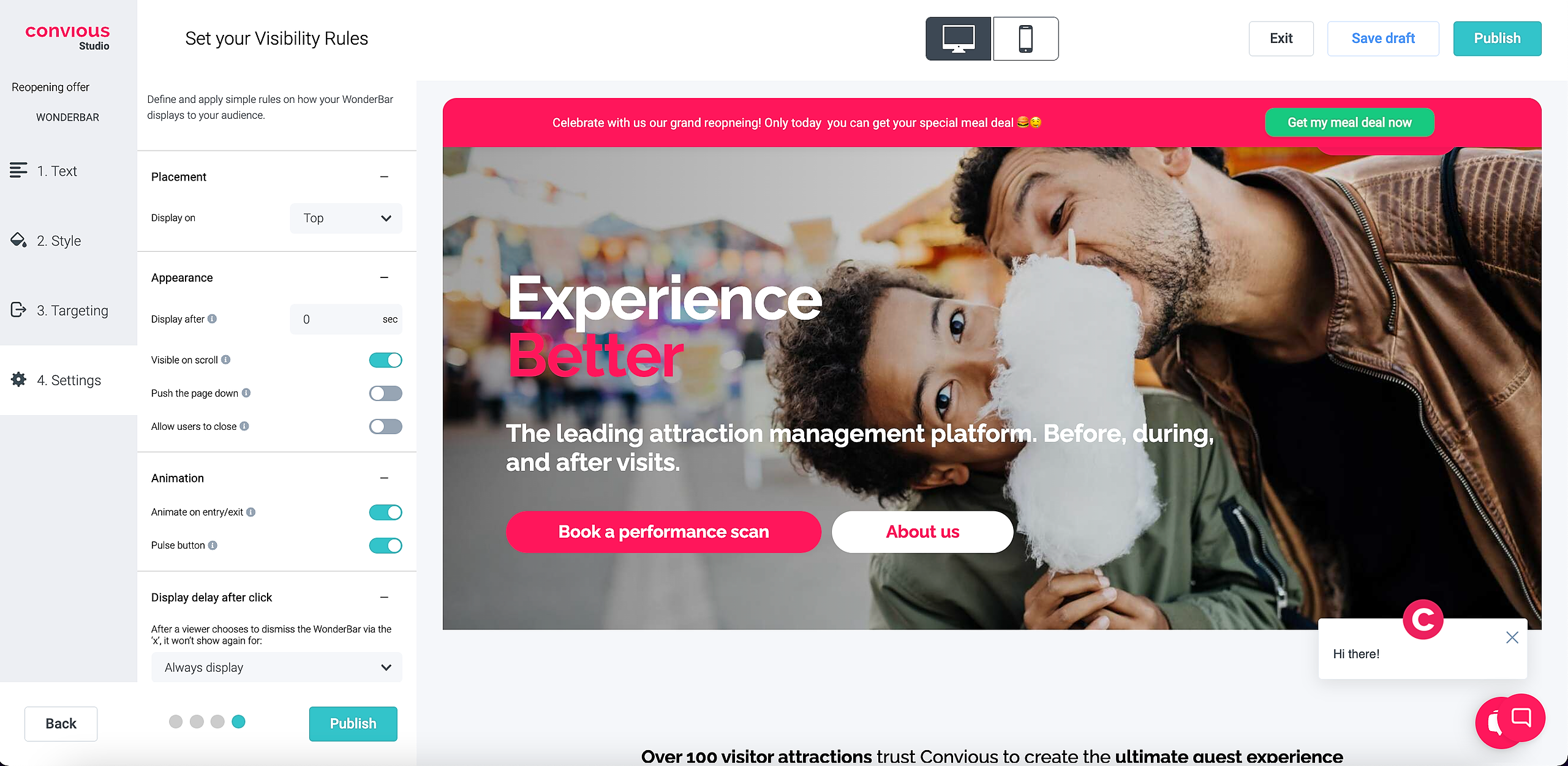Click the info icon next to Pulse button
This screenshot has height=766, width=1568.
pyautogui.click(x=213, y=545)
